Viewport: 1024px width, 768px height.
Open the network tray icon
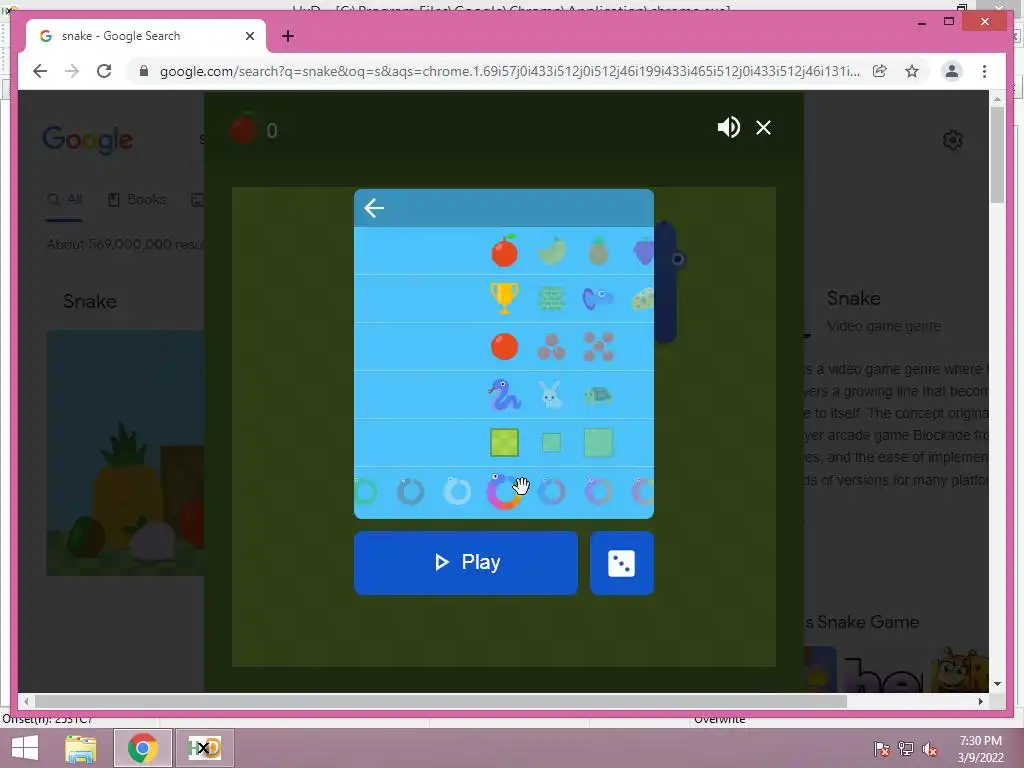(x=906, y=748)
